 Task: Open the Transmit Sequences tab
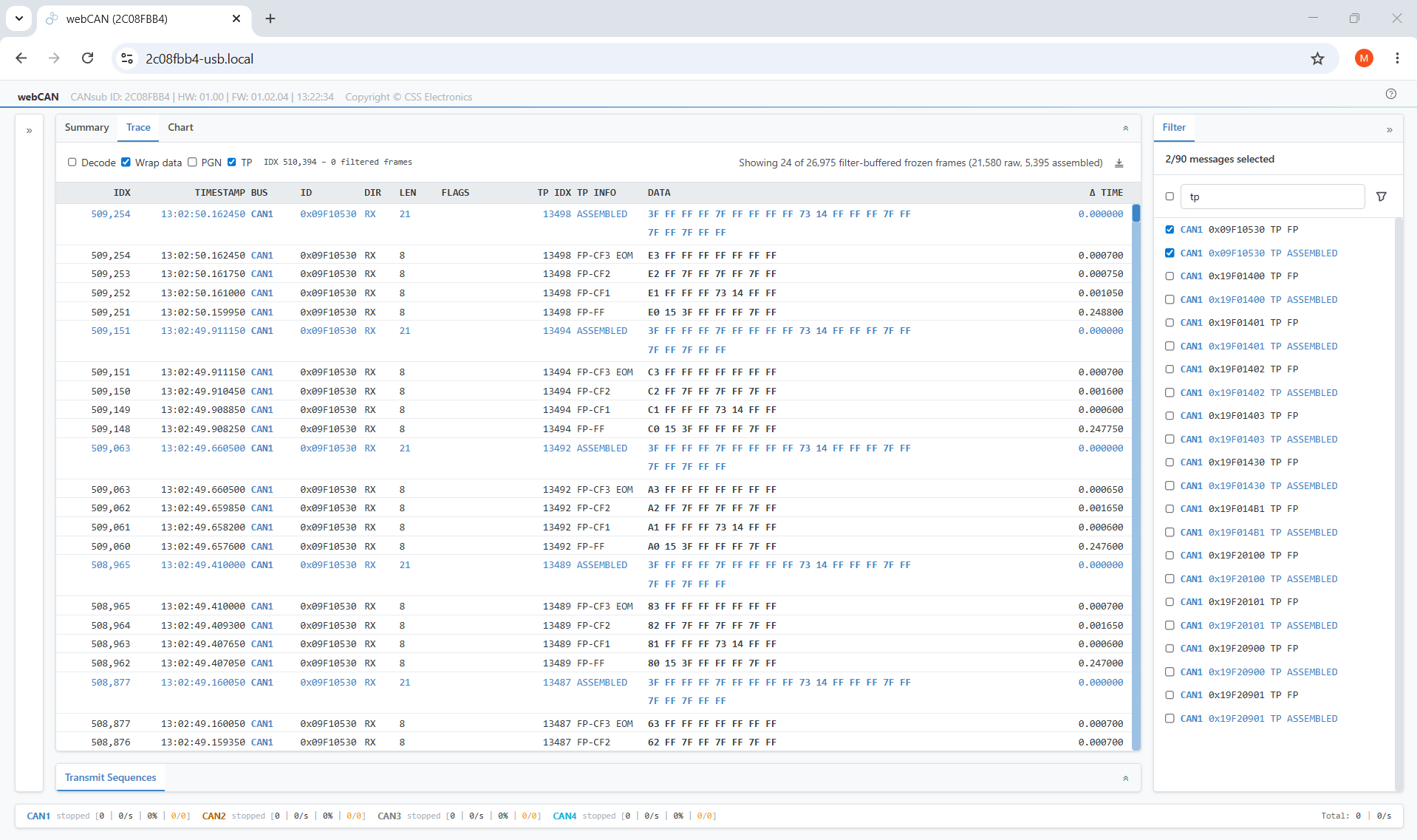[x=111, y=778]
